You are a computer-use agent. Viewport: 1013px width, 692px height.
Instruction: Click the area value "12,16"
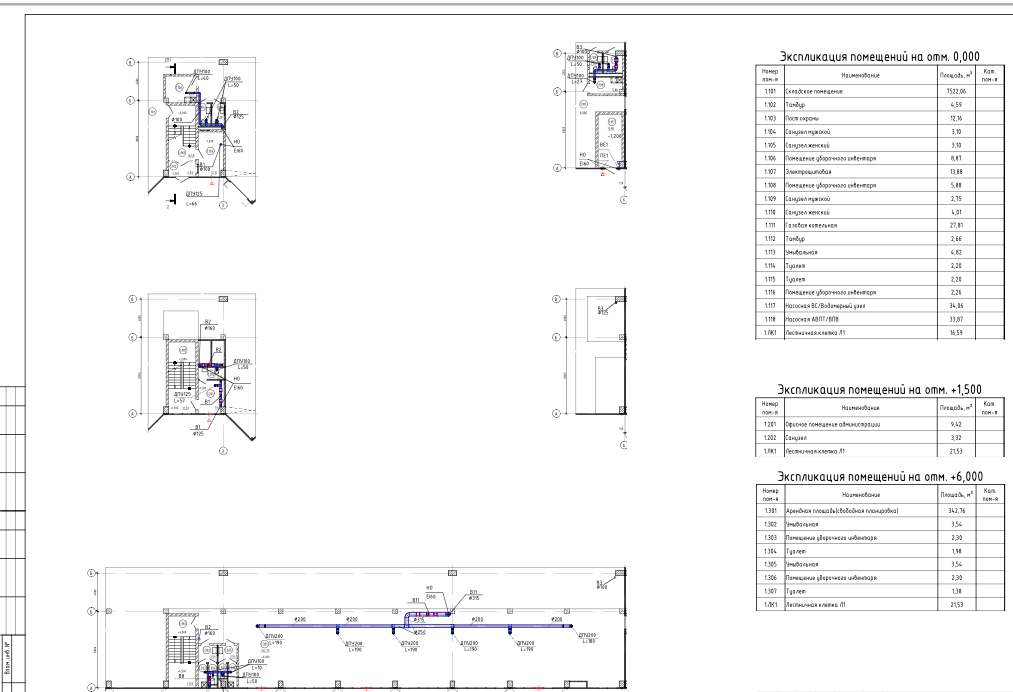click(x=957, y=118)
